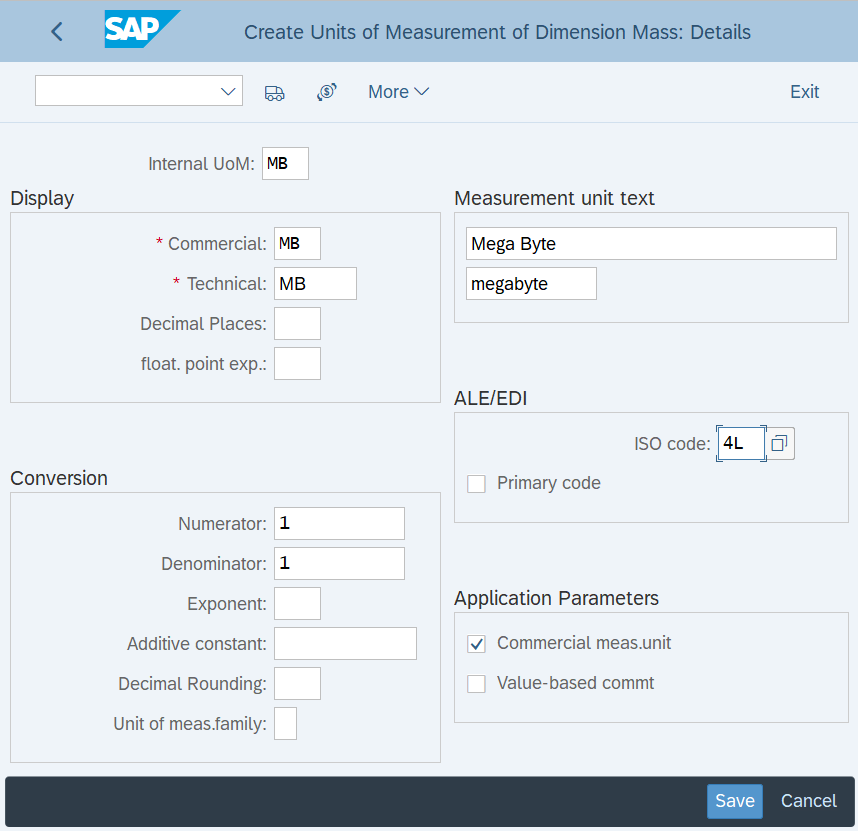Click the Conversion section heading
Image resolution: width=858 pixels, height=831 pixels.
pyautogui.click(x=59, y=478)
